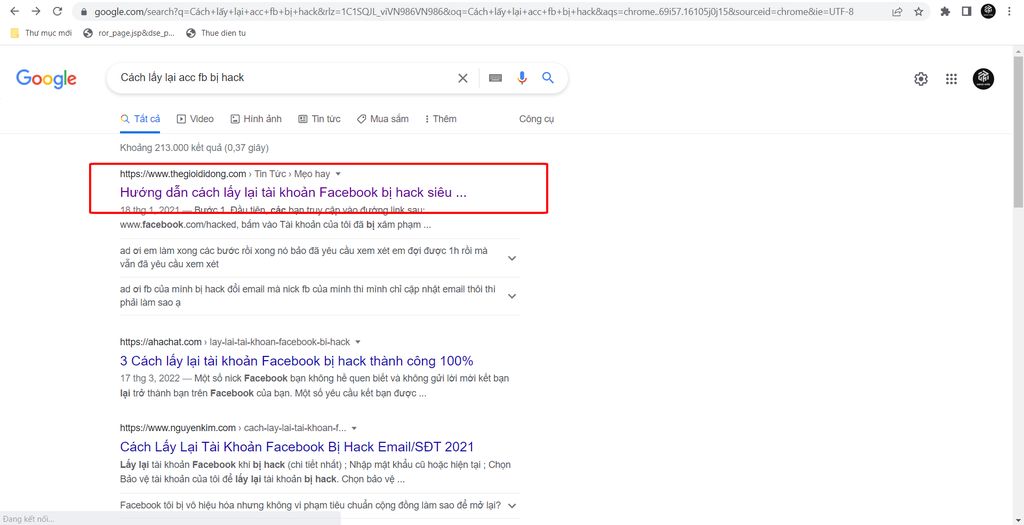Switch to the 'Tin tức' news tab
Viewport: 1024px width, 525px height.
[319, 119]
